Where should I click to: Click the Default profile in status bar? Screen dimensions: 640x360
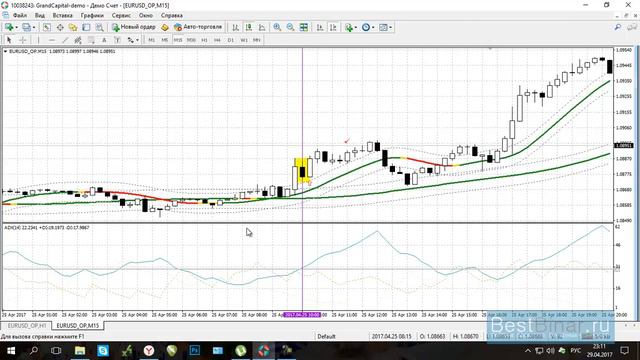click(x=327, y=337)
